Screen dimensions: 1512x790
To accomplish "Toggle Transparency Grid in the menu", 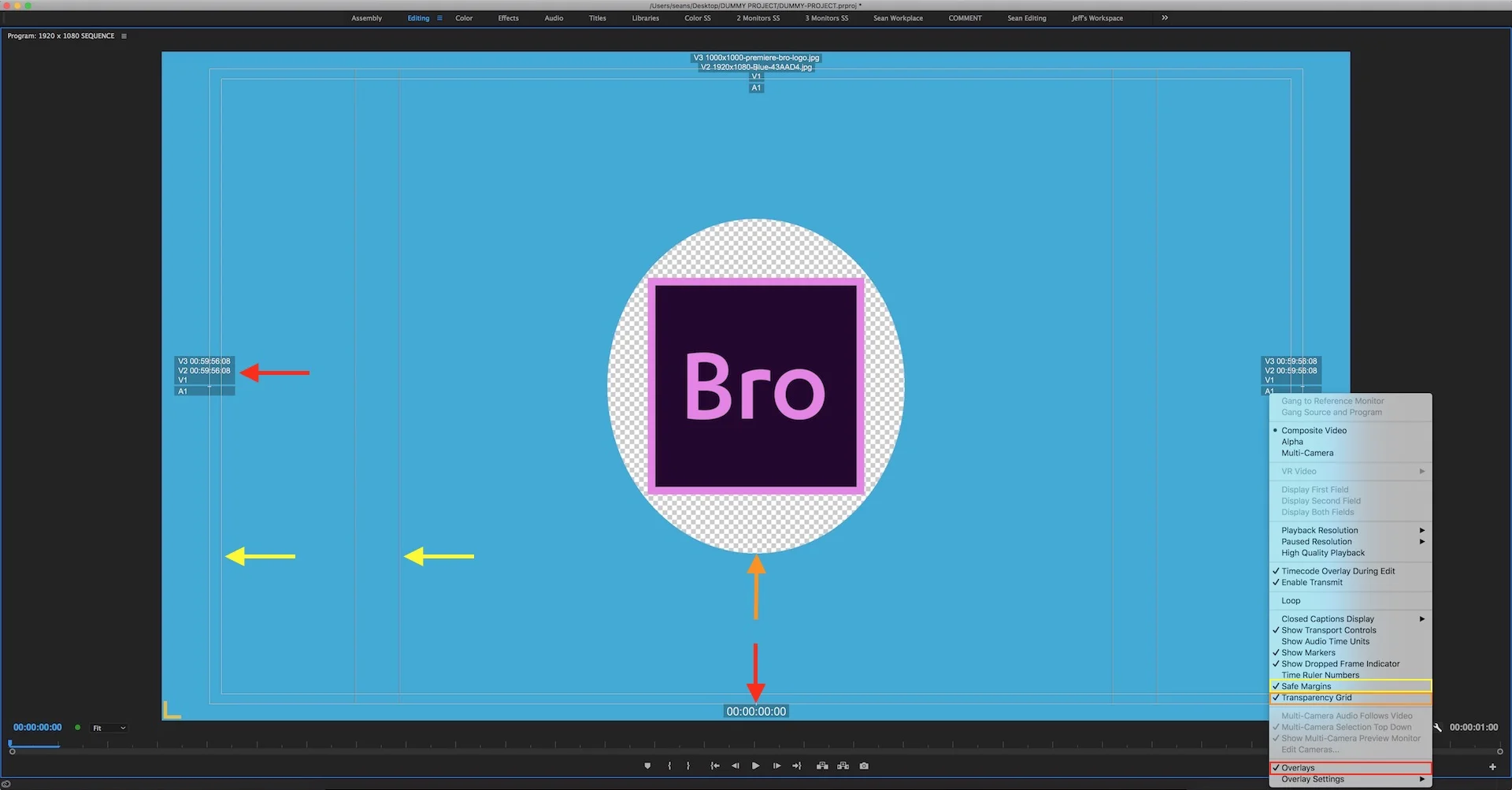I will point(1351,698).
